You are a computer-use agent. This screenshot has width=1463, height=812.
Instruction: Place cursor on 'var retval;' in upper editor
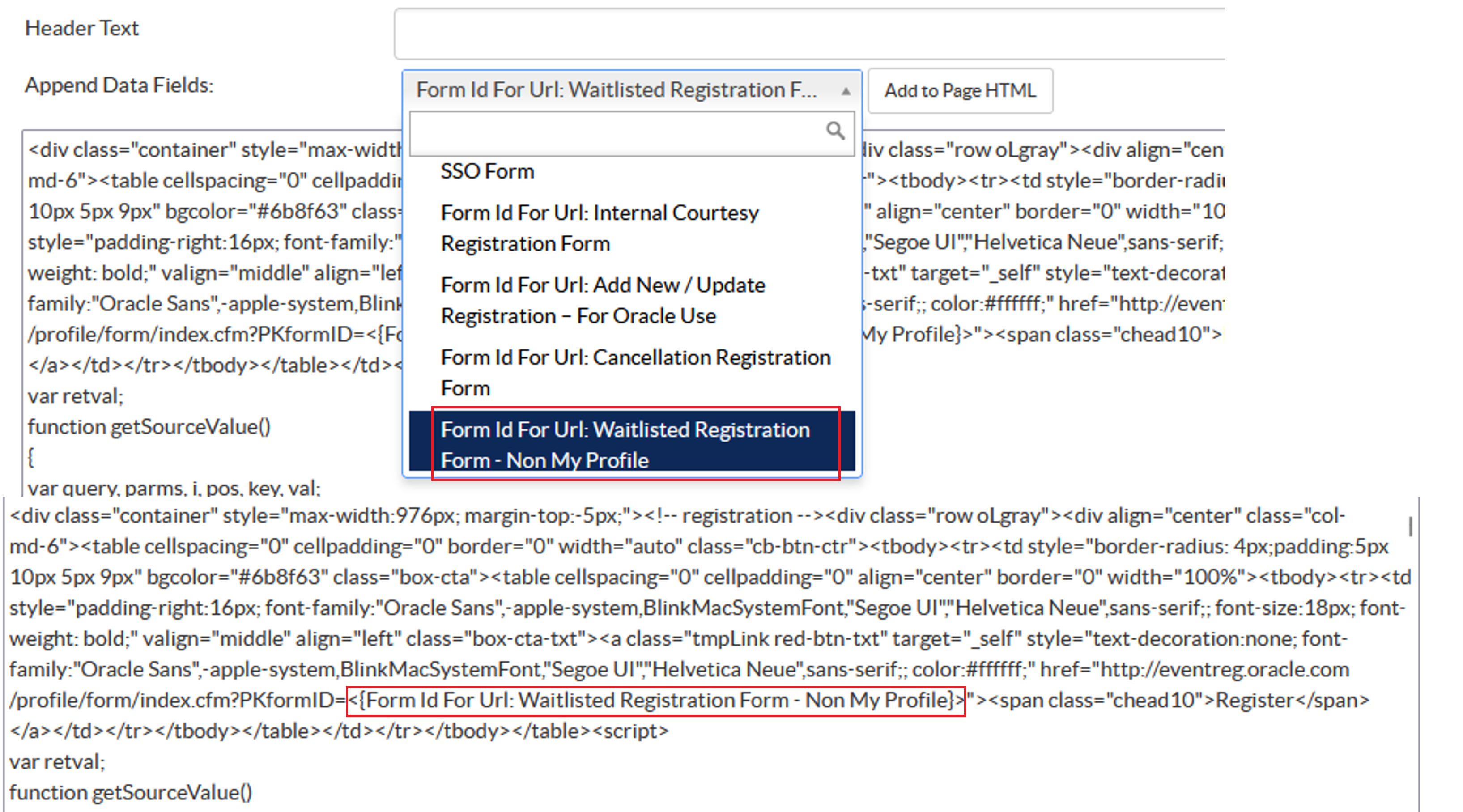point(76,396)
